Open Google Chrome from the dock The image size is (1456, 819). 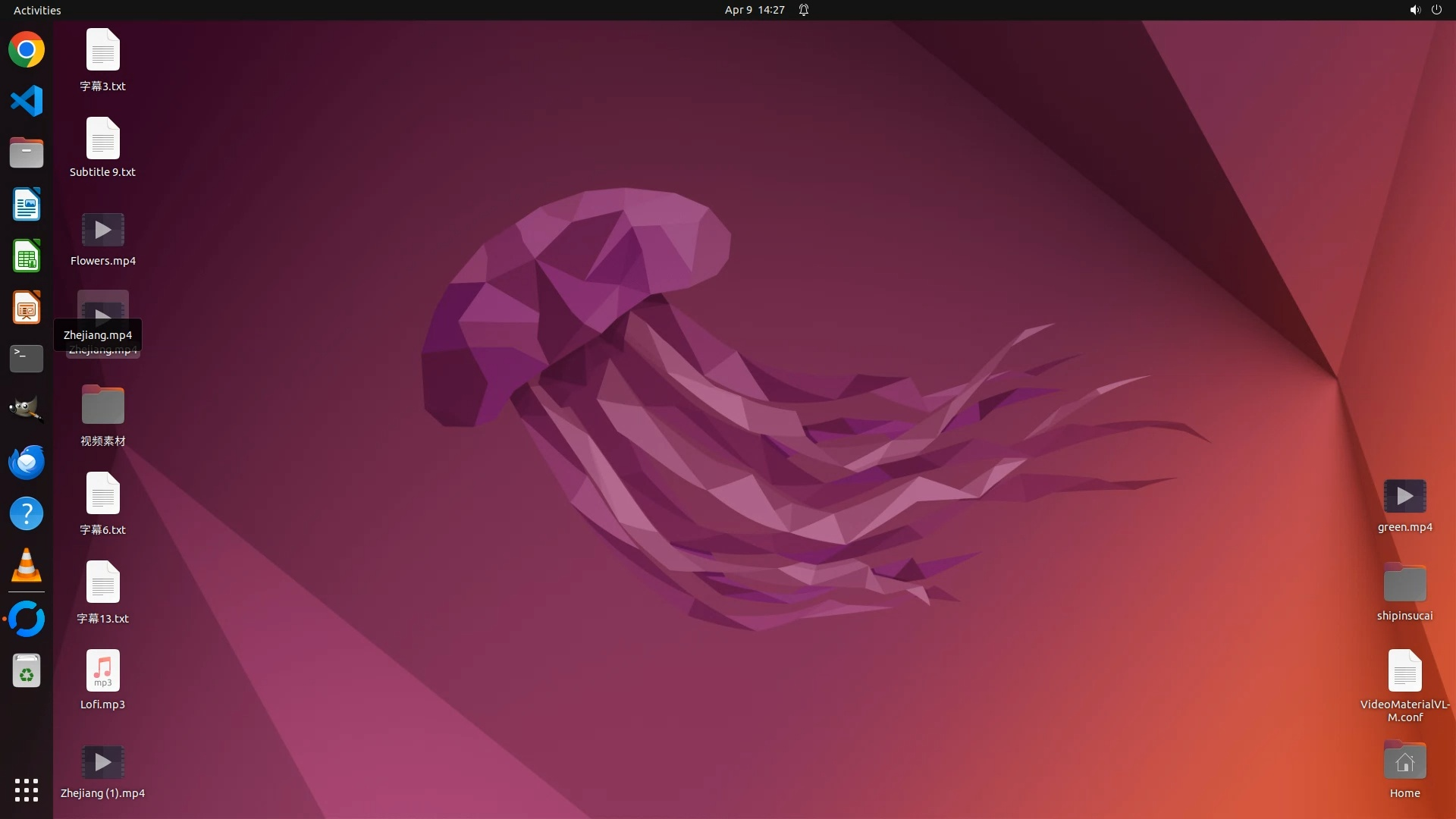[27, 50]
